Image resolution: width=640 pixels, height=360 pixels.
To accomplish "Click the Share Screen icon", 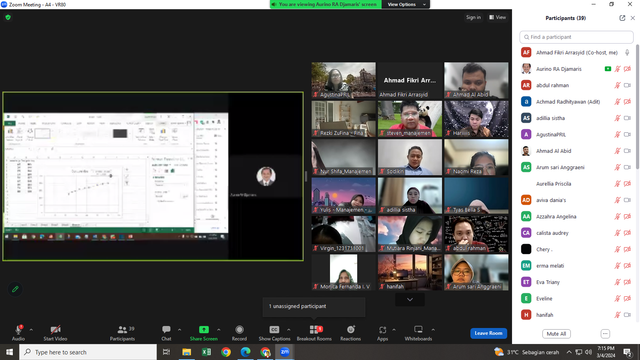I will (204, 329).
